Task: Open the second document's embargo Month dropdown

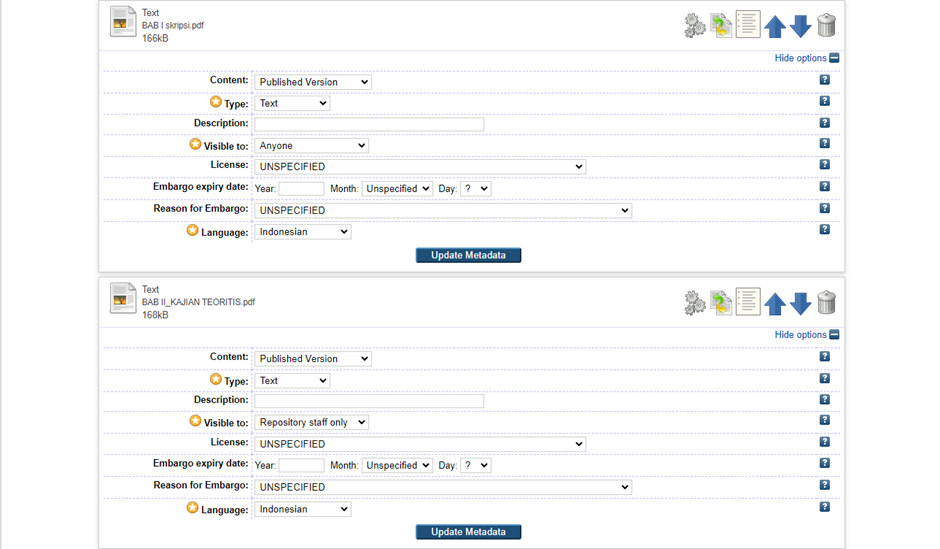Action: [x=396, y=466]
